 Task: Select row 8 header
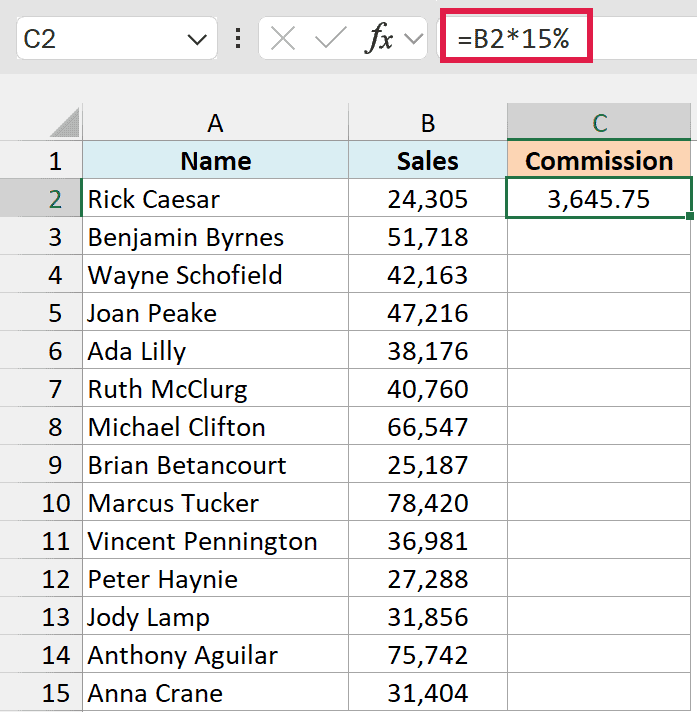41,426
